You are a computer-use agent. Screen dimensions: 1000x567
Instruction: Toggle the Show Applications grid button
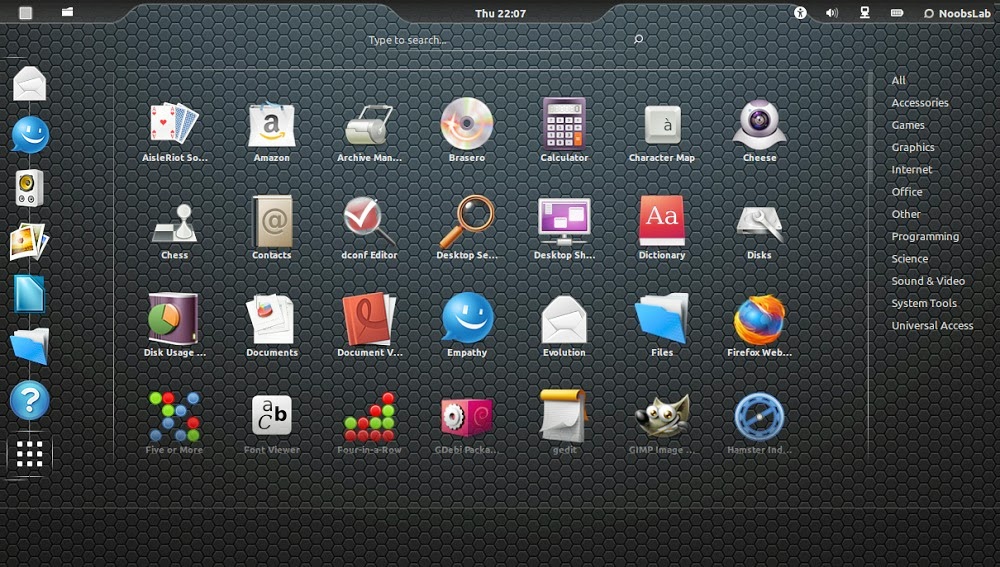click(29, 454)
